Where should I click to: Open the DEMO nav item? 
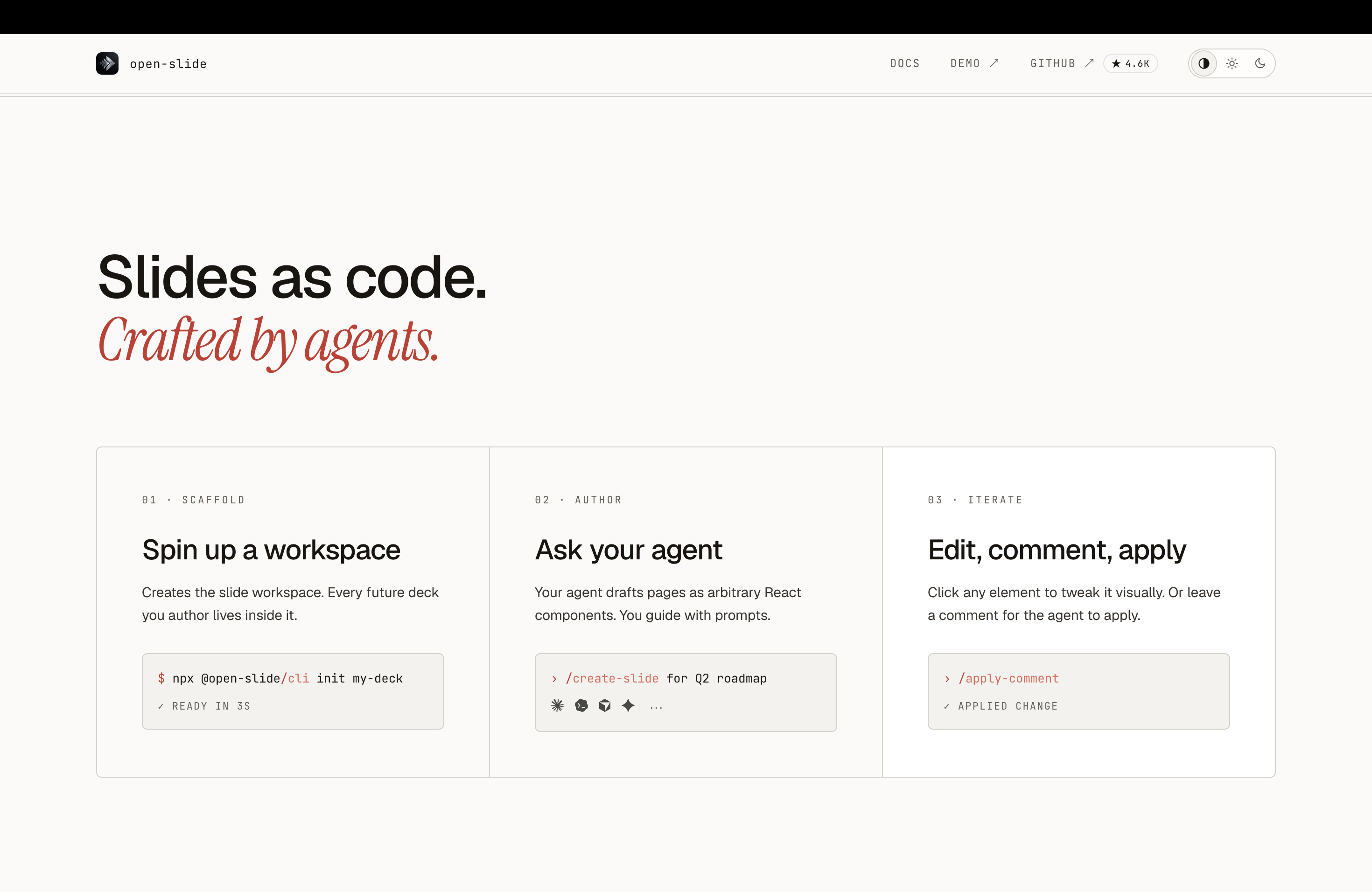click(965, 63)
